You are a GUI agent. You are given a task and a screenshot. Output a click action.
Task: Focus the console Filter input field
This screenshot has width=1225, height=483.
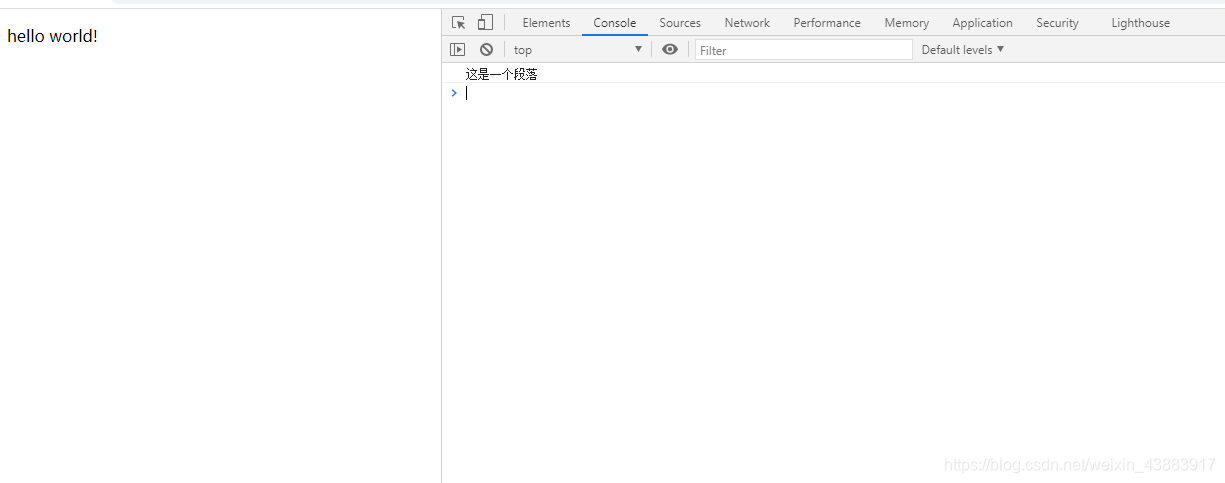804,50
